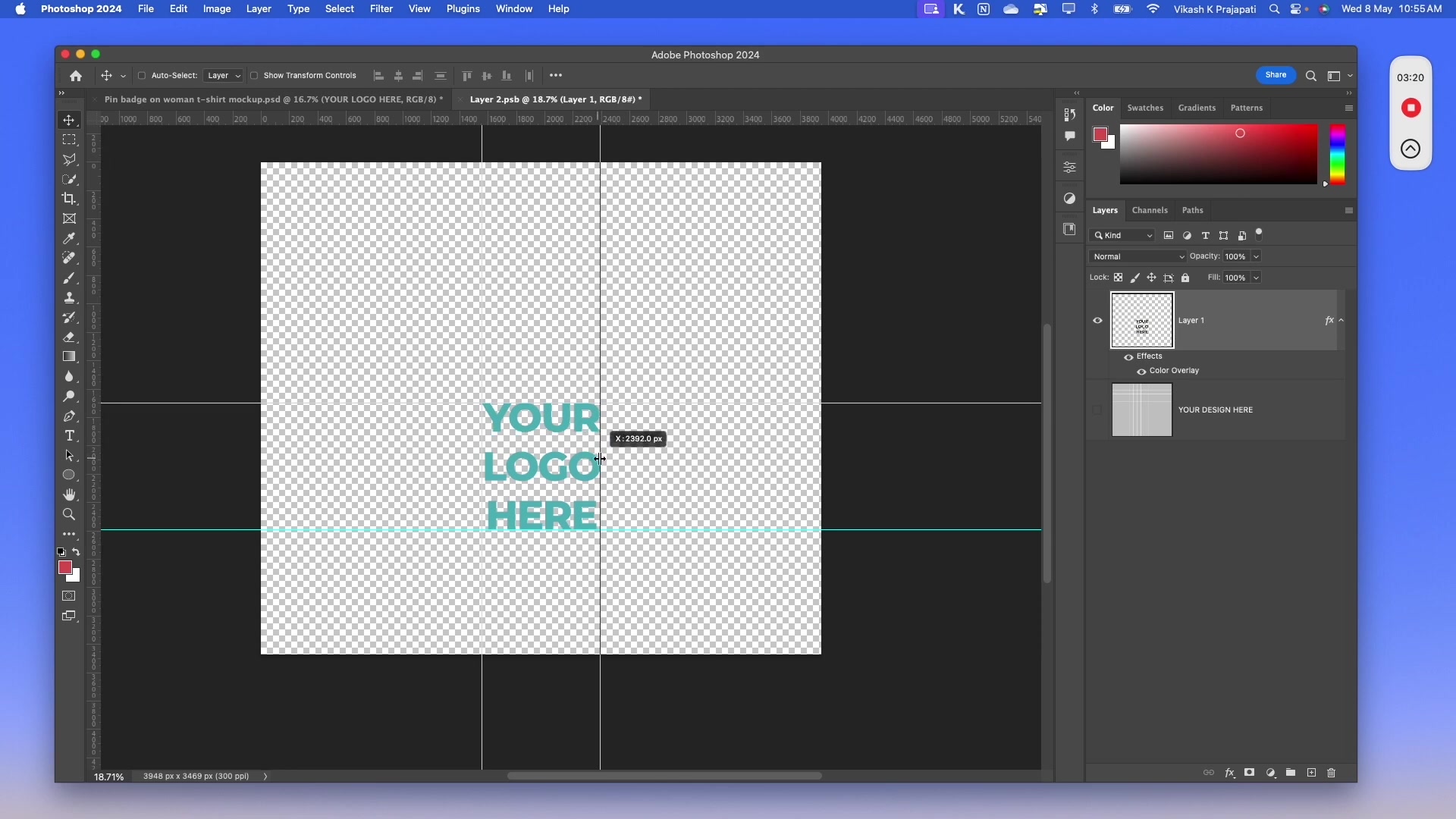Open the layer filter Kind dropdown

click(x=1122, y=235)
